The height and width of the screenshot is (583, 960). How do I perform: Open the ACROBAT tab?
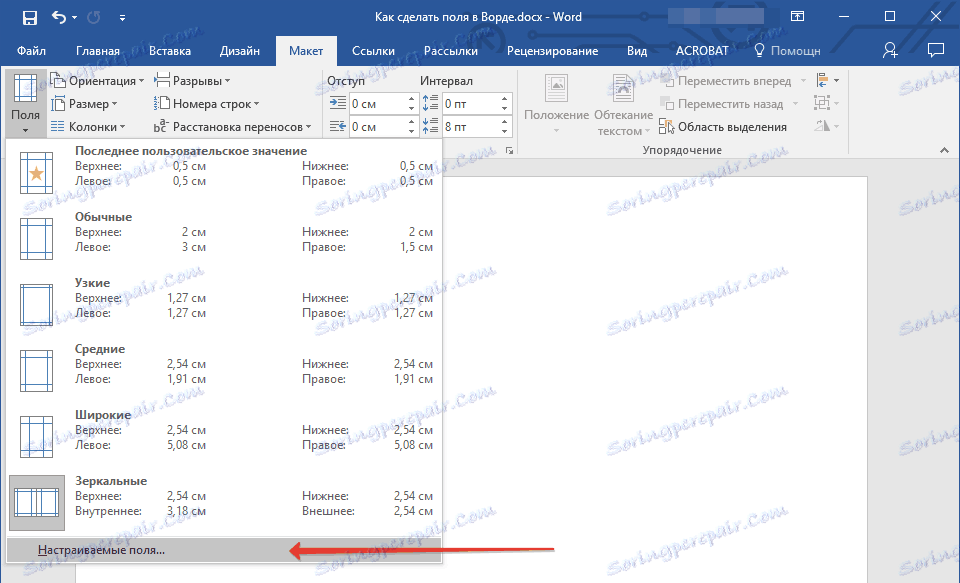[x=702, y=51]
